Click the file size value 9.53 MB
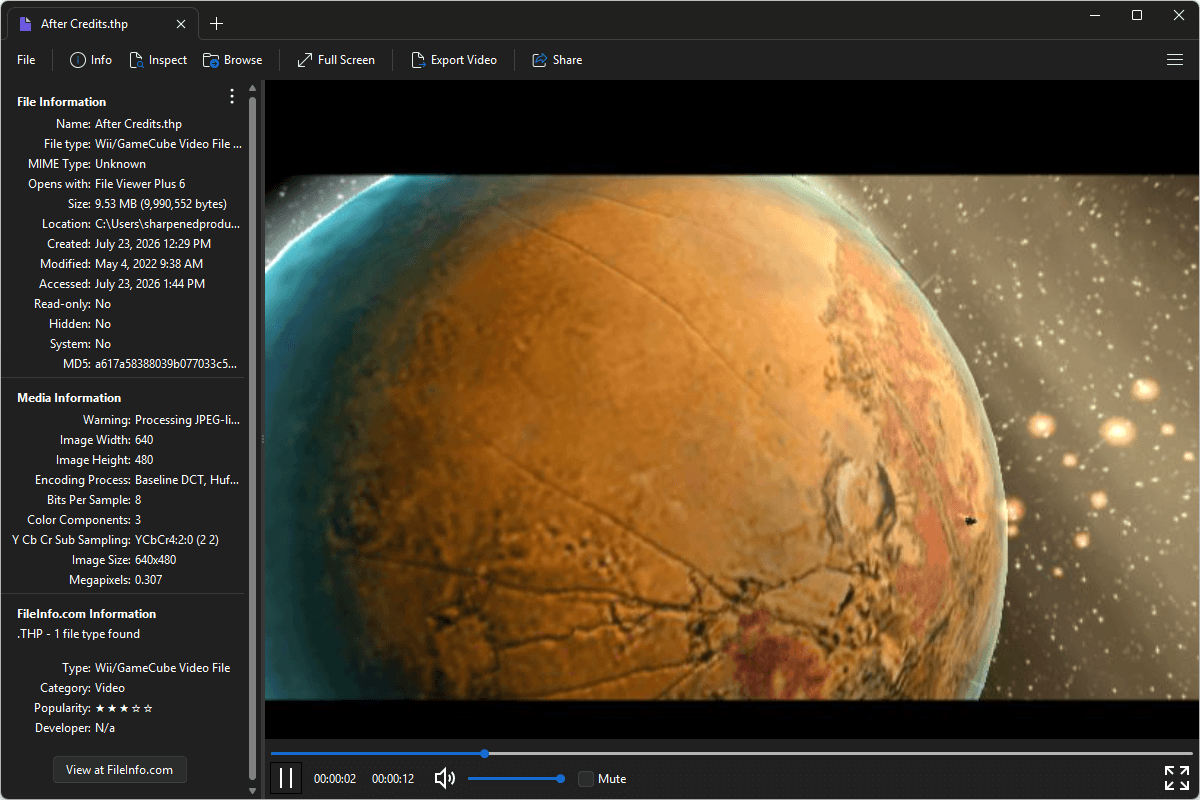Viewport: 1200px width, 800px height. tap(161, 204)
